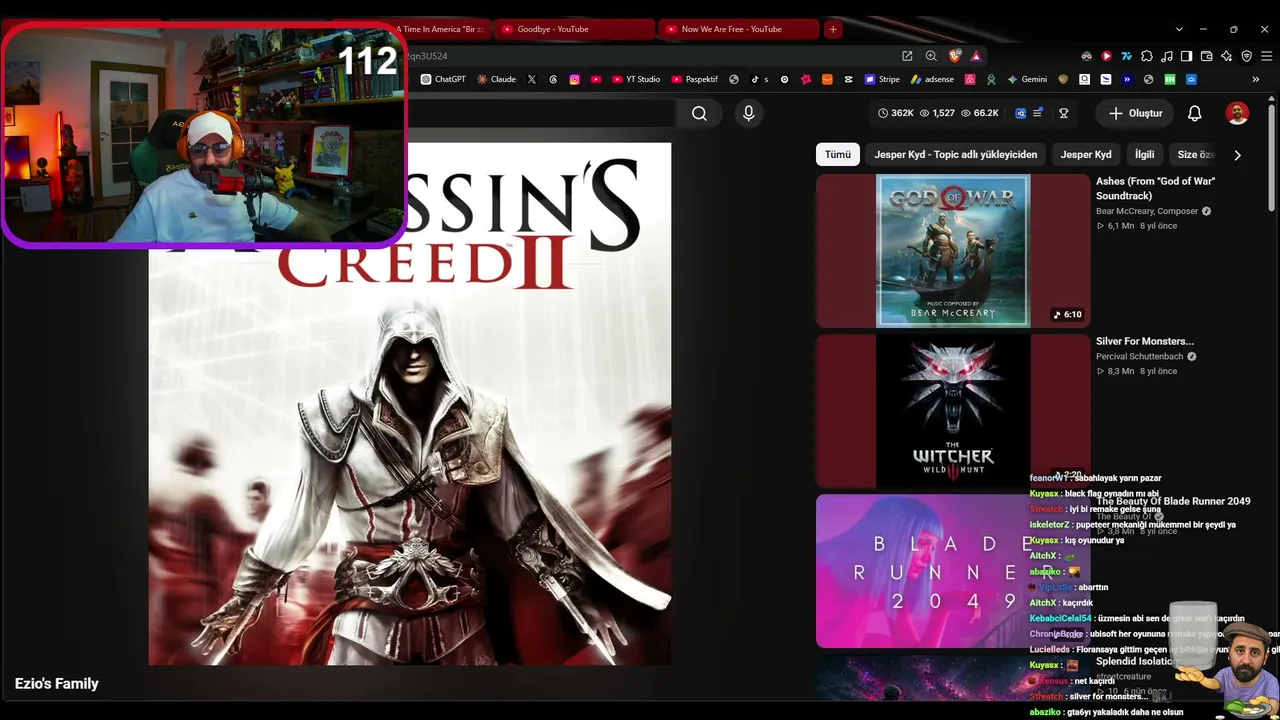Open the Gemini bookmark
Viewport: 1280px width, 720px height.
pos(1027,79)
